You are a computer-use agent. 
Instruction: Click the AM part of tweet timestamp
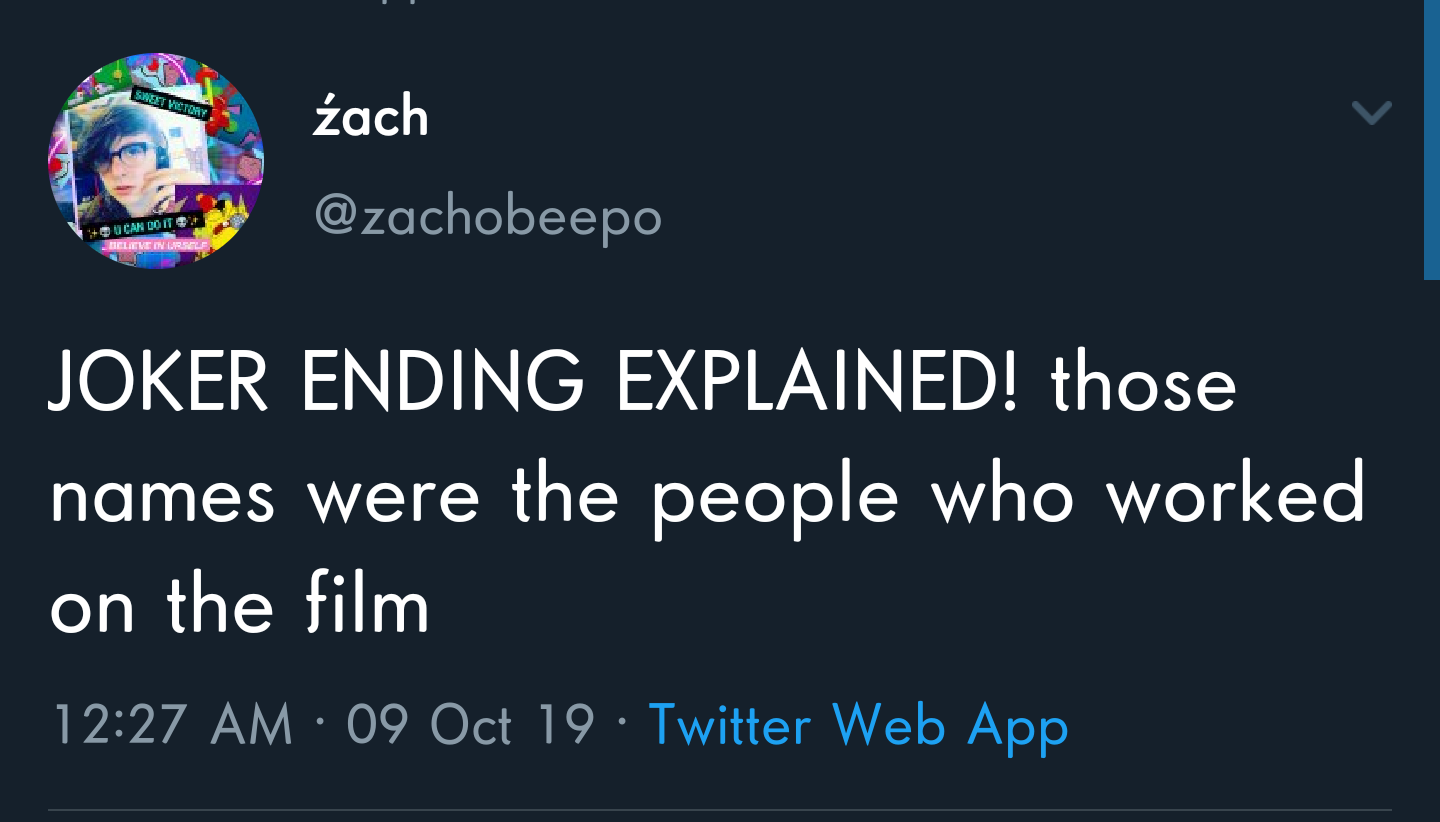point(253,724)
